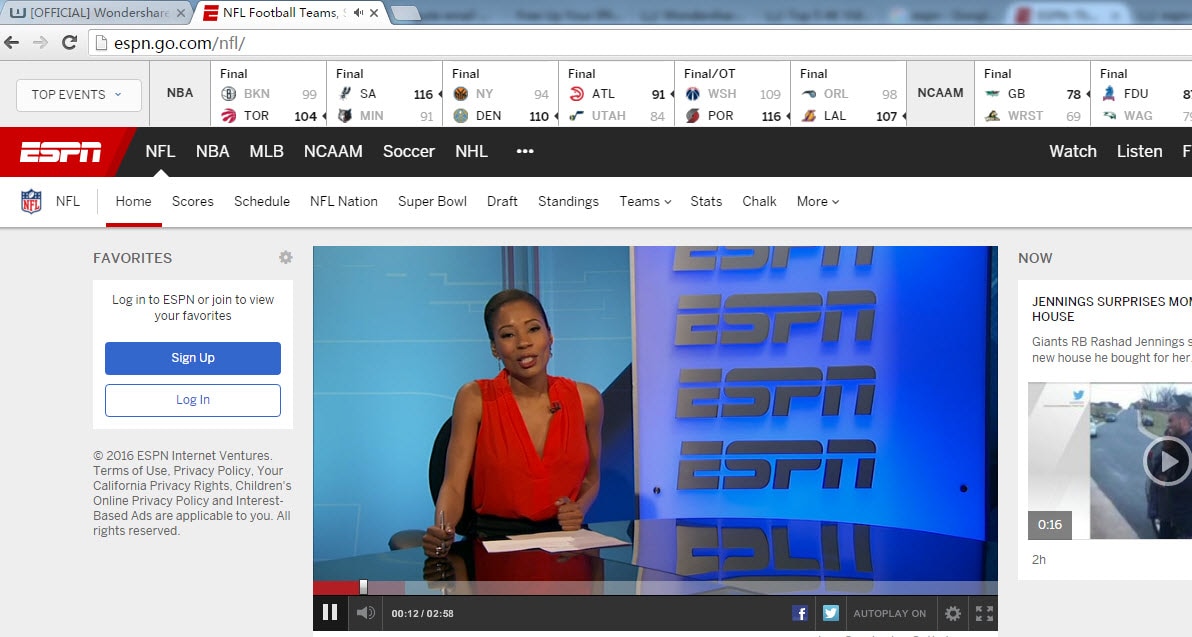
Task: Open Jennings Surprises Mom headline
Action: tap(1111, 309)
